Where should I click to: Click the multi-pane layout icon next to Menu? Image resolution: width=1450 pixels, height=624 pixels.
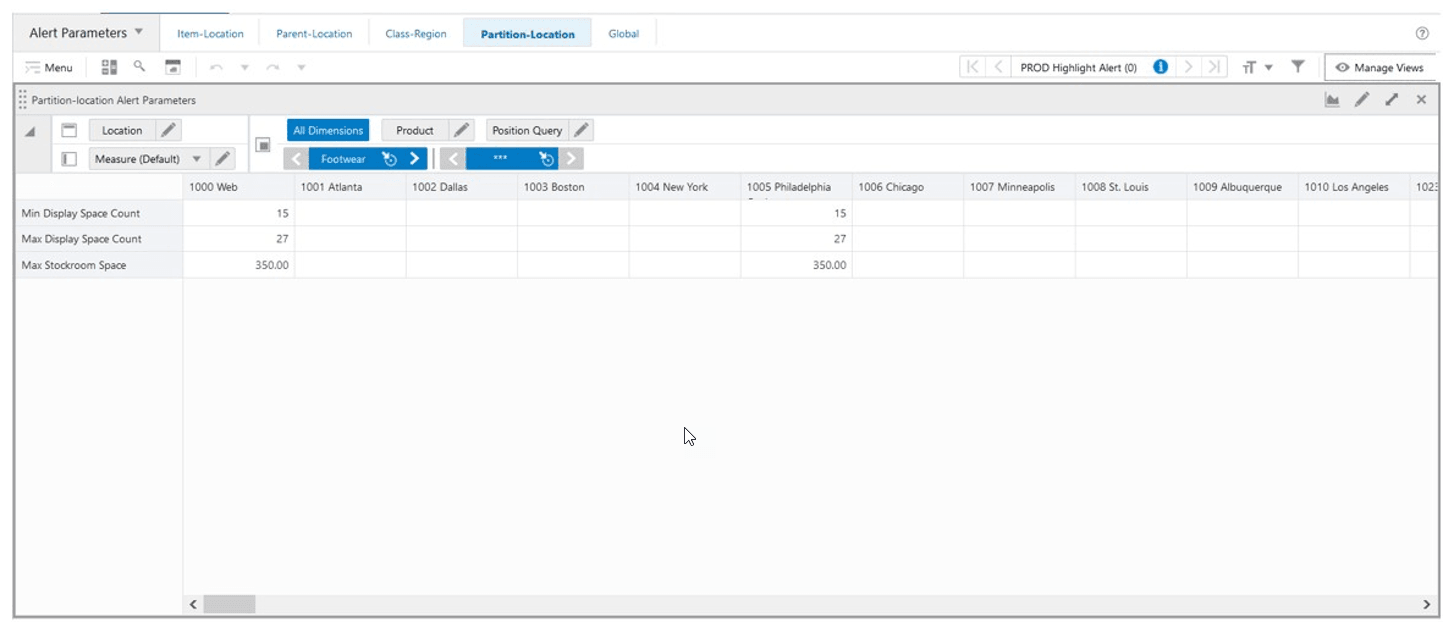(x=109, y=66)
